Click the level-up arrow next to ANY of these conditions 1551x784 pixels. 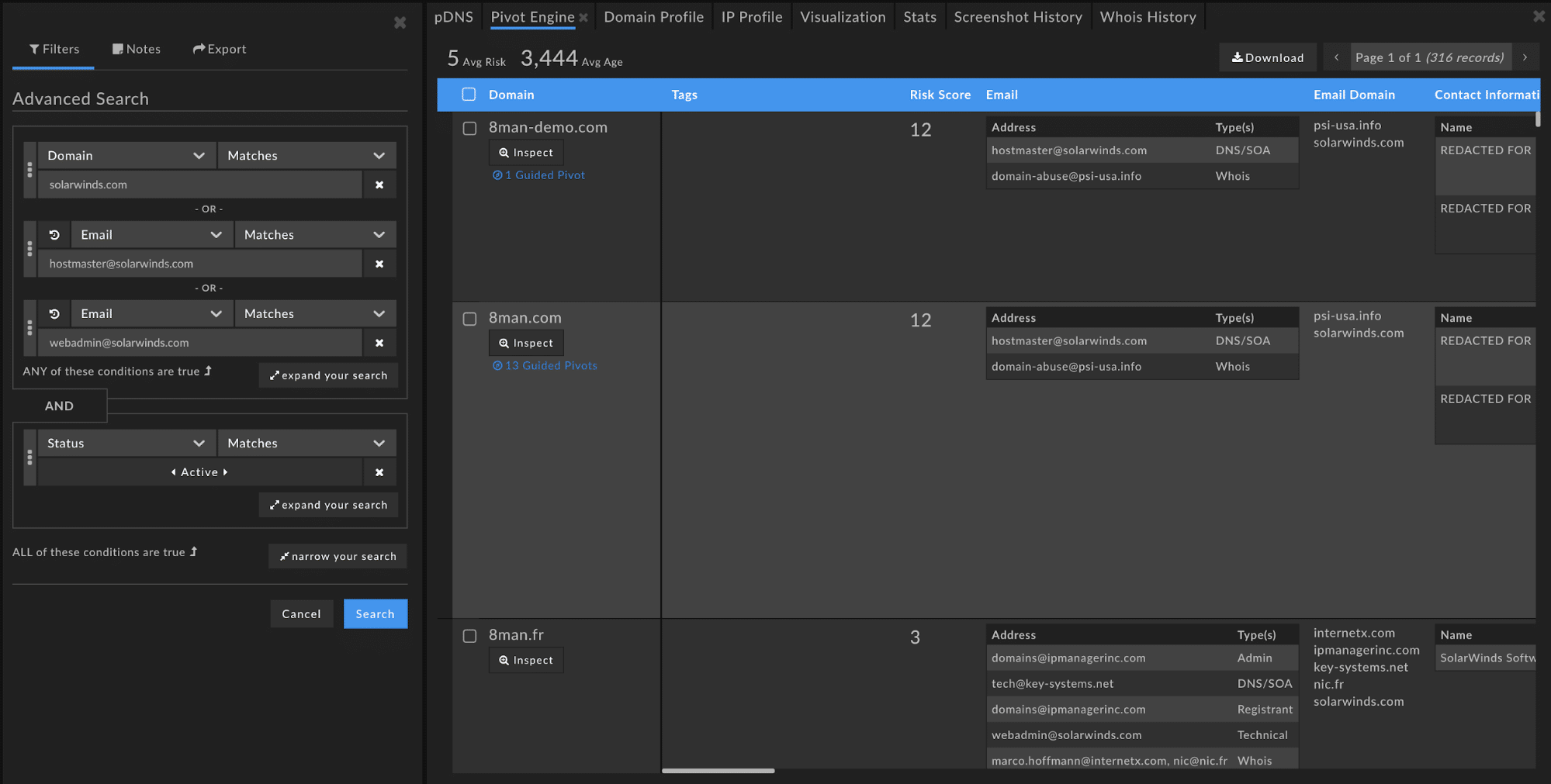tap(207, 371)
